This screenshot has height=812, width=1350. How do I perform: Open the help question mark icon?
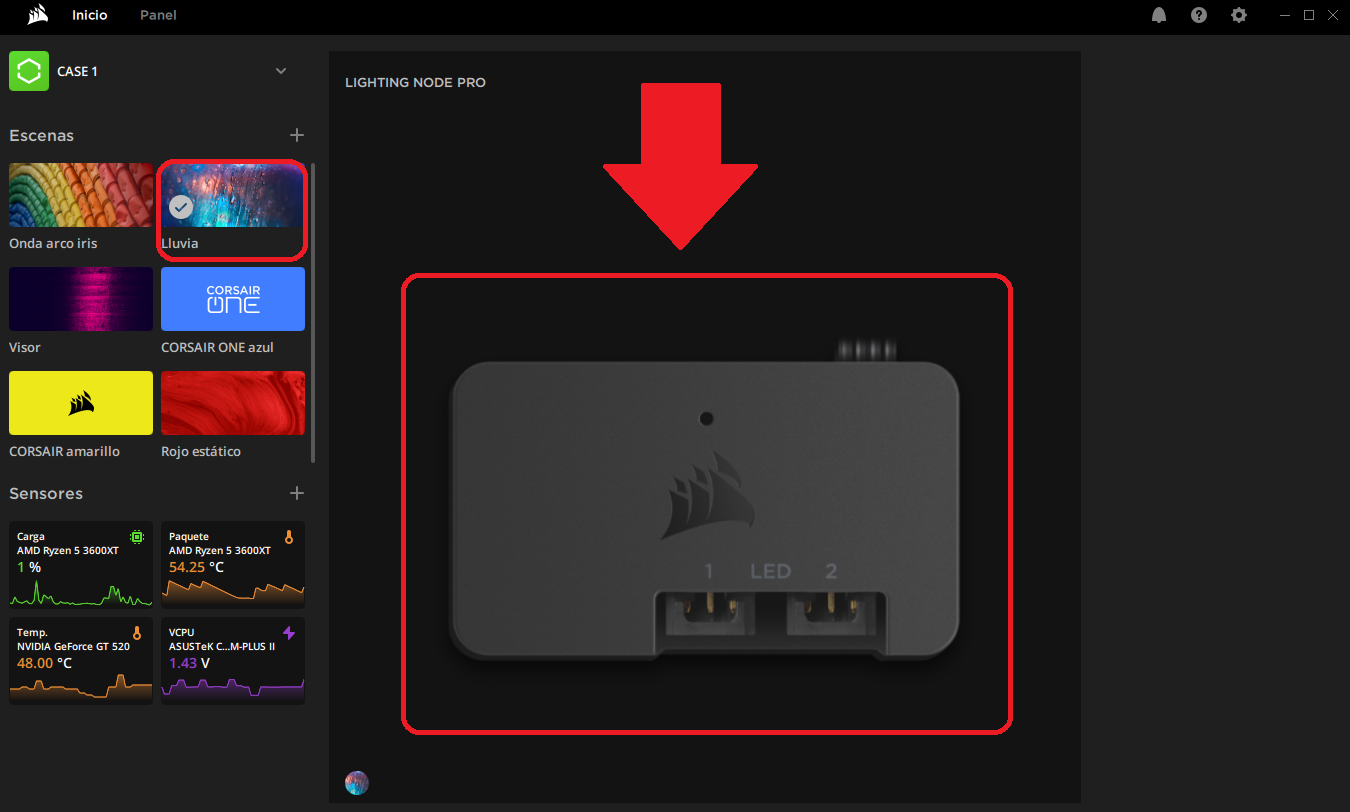[x=1199, y=15]
